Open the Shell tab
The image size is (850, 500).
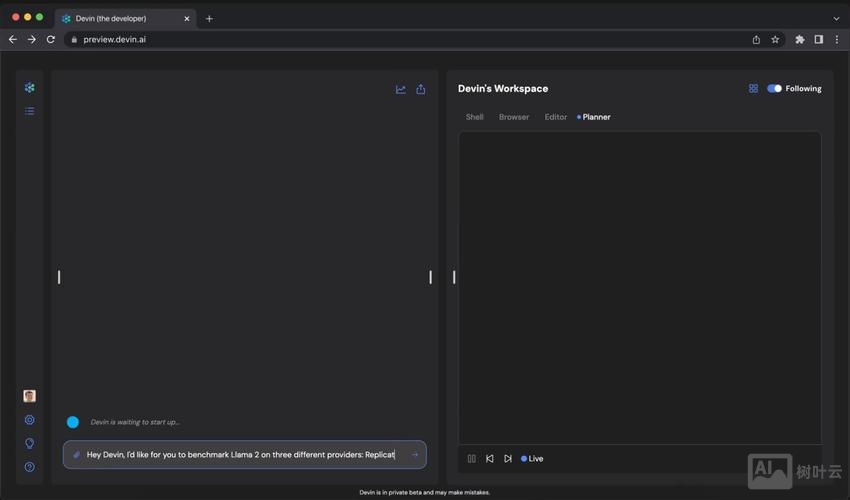(474, 117)
